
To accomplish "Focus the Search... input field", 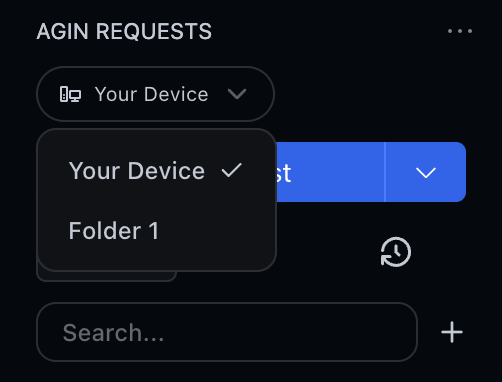I will click(x=227, y=332).
